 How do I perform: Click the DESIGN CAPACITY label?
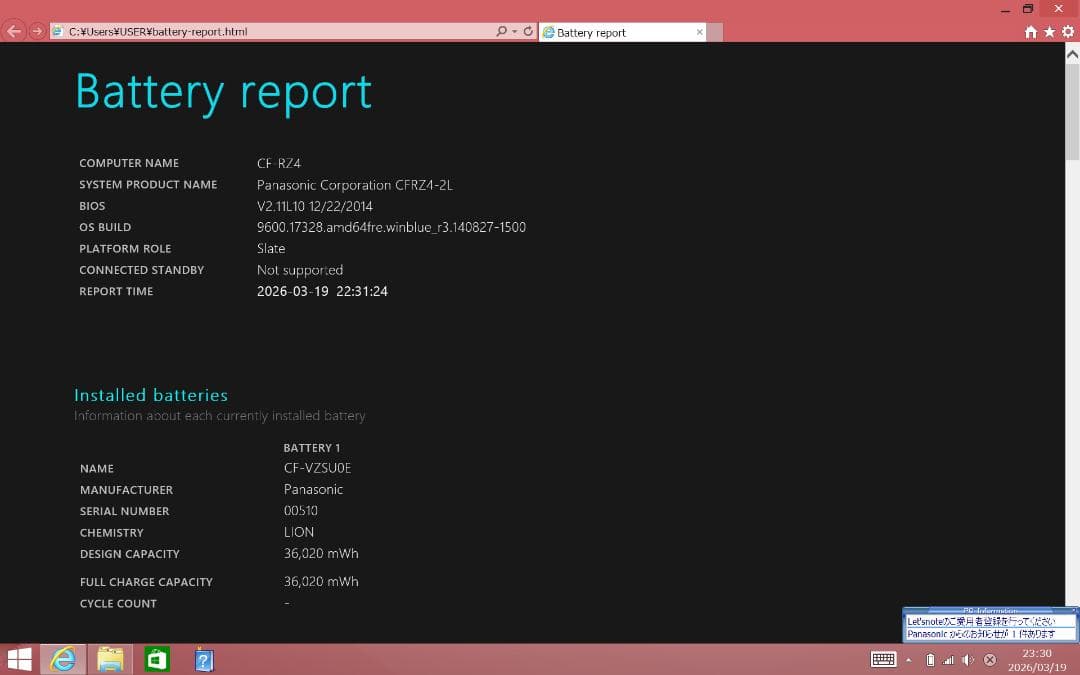tap(129, 554)
